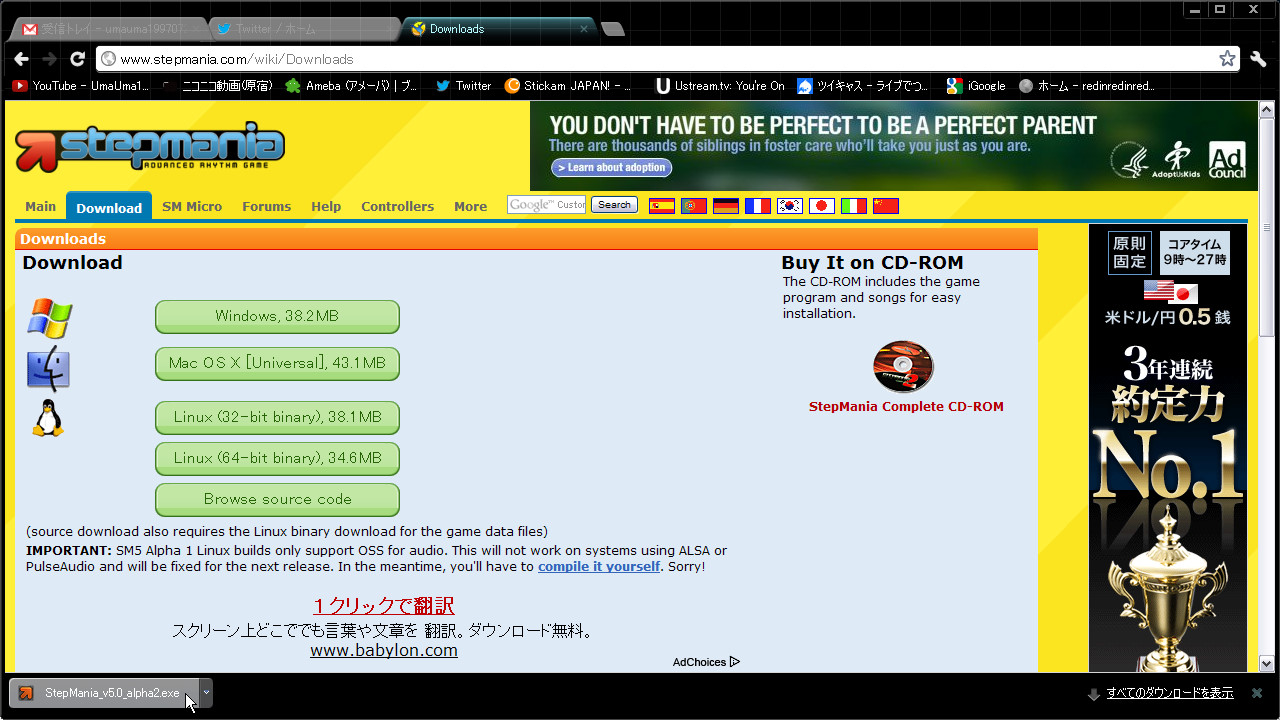Open the Ameba bookmark
The height and width of the screenshot is (720, 1280).
click(352, 86)
